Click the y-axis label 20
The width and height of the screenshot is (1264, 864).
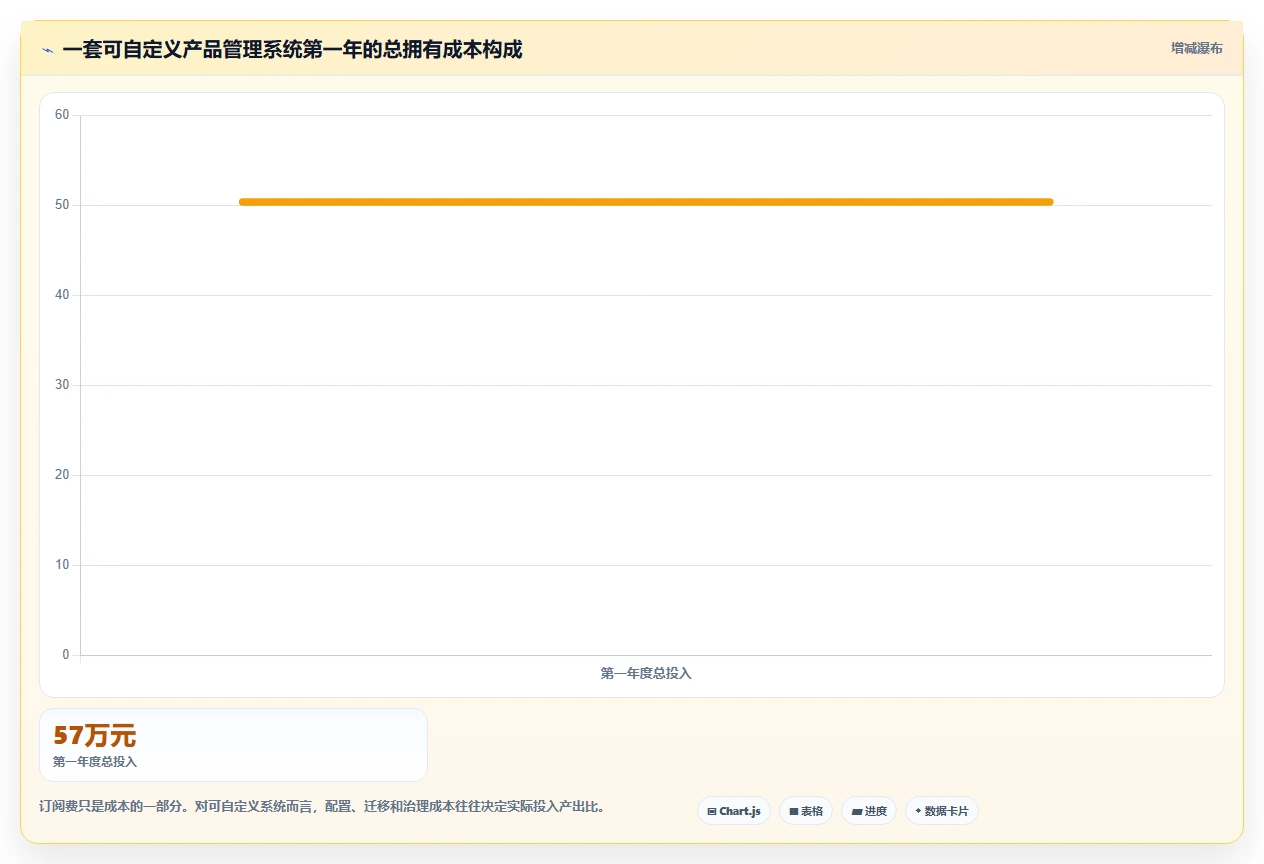coord(62,475)
